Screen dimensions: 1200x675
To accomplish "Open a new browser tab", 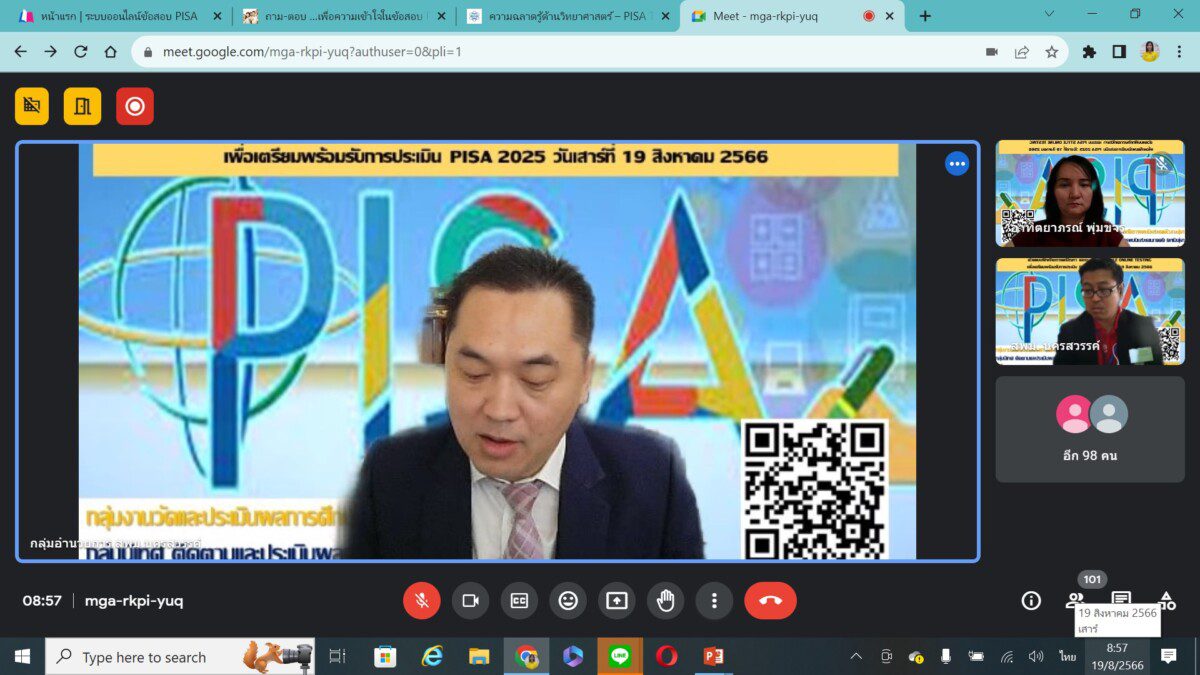I will click(925, 16).
